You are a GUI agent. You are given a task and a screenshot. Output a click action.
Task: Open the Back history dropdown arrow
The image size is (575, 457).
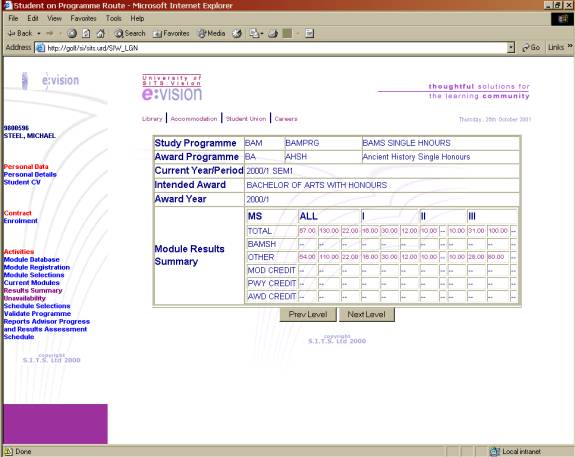coord(39,33)
